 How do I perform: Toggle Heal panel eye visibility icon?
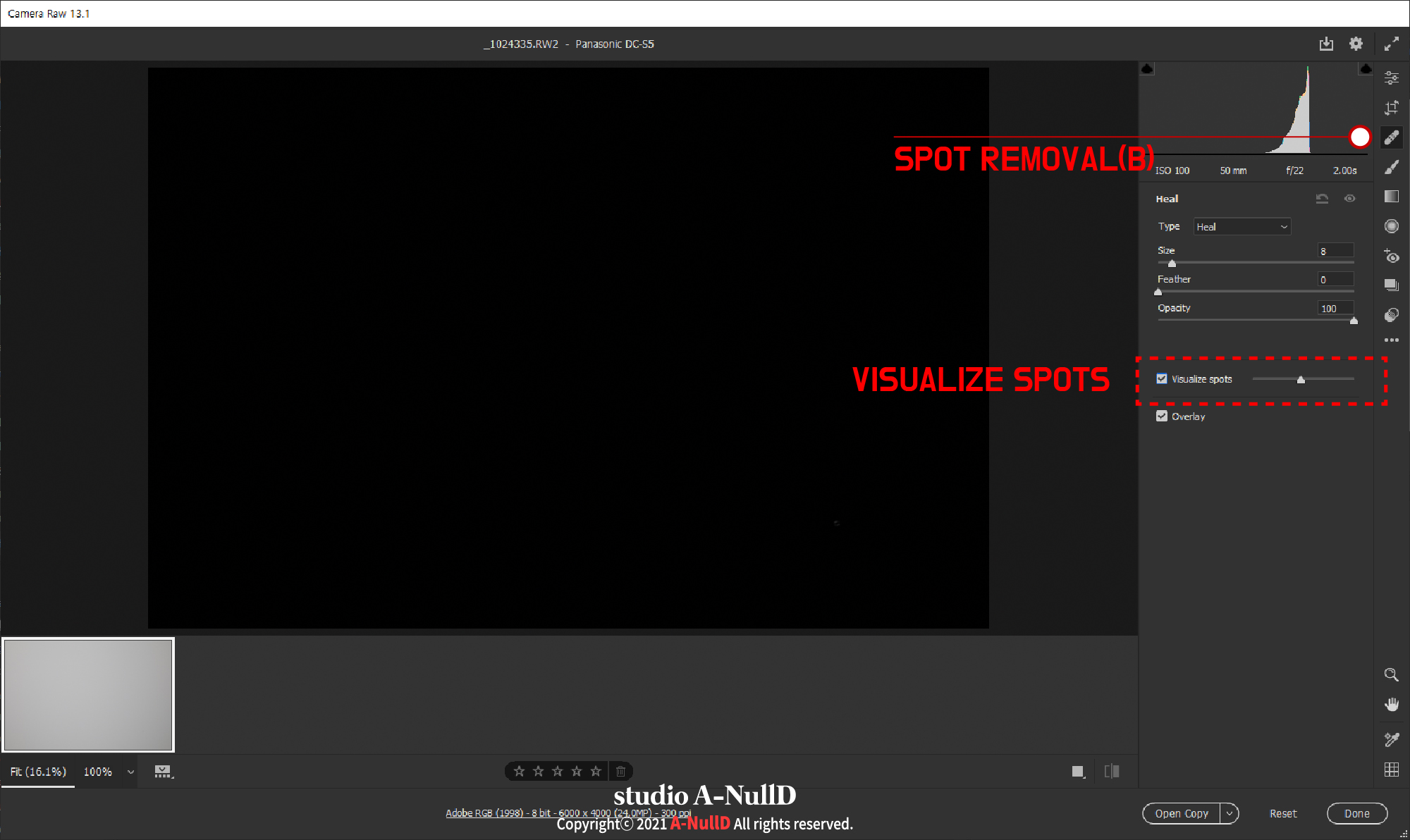[x=1349, y=199]
